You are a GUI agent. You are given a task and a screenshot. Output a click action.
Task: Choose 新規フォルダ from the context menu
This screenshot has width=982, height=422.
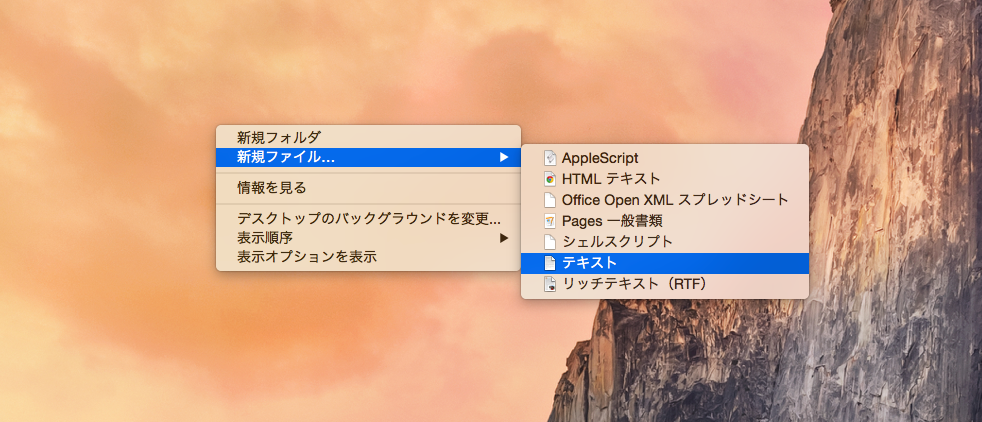click(368, 137)
